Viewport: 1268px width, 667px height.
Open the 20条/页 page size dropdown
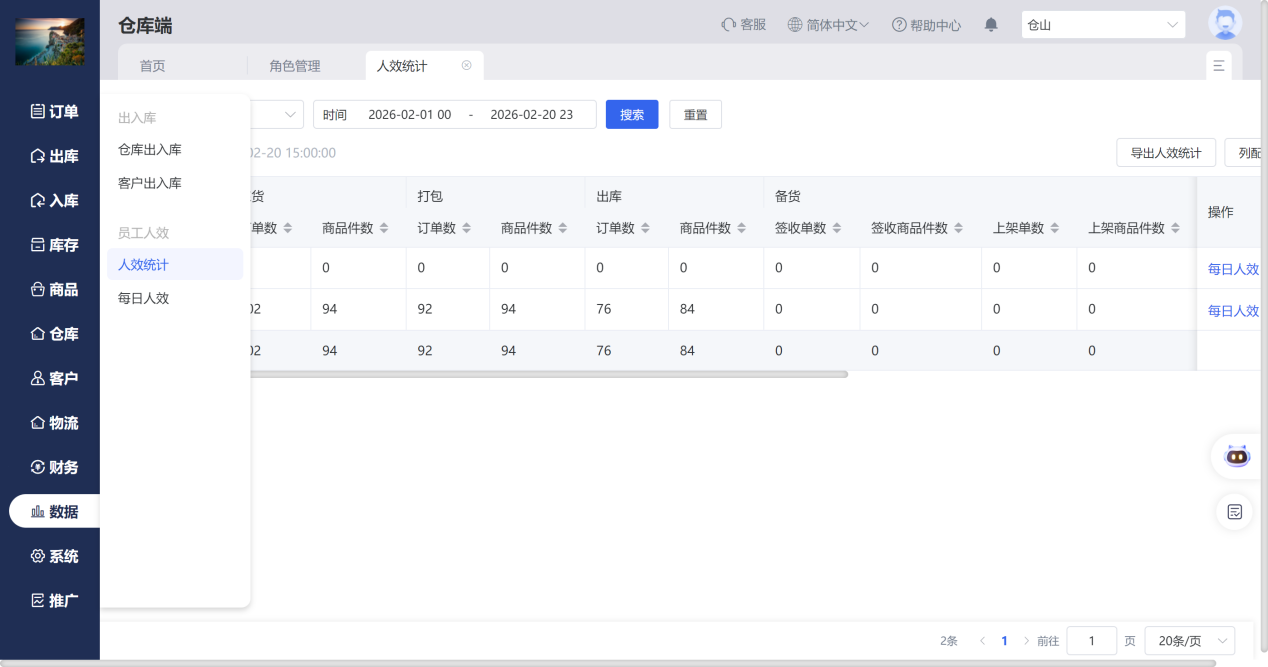coord(1189,640)
